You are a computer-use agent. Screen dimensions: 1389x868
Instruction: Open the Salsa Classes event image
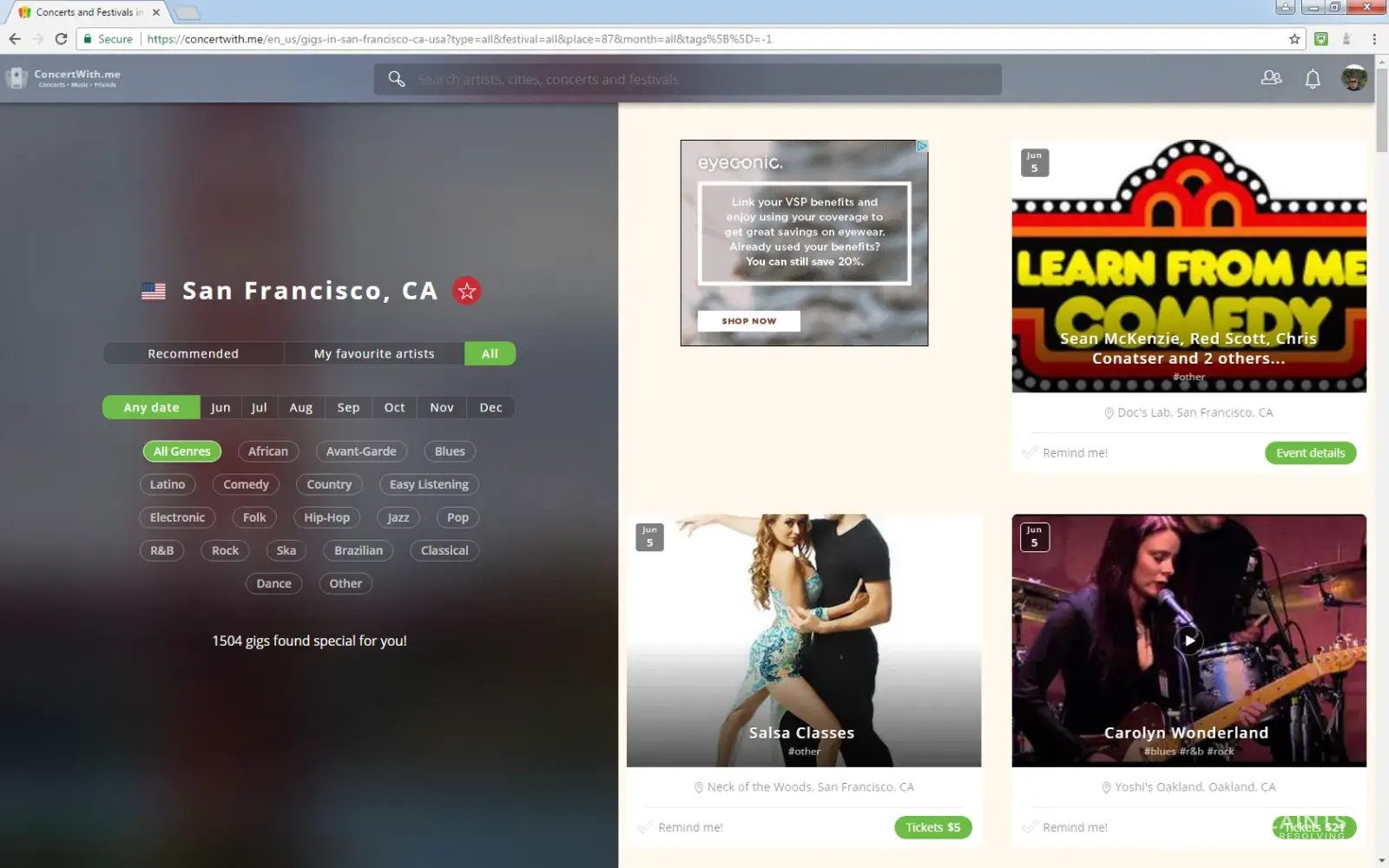[x=804, y=641]
